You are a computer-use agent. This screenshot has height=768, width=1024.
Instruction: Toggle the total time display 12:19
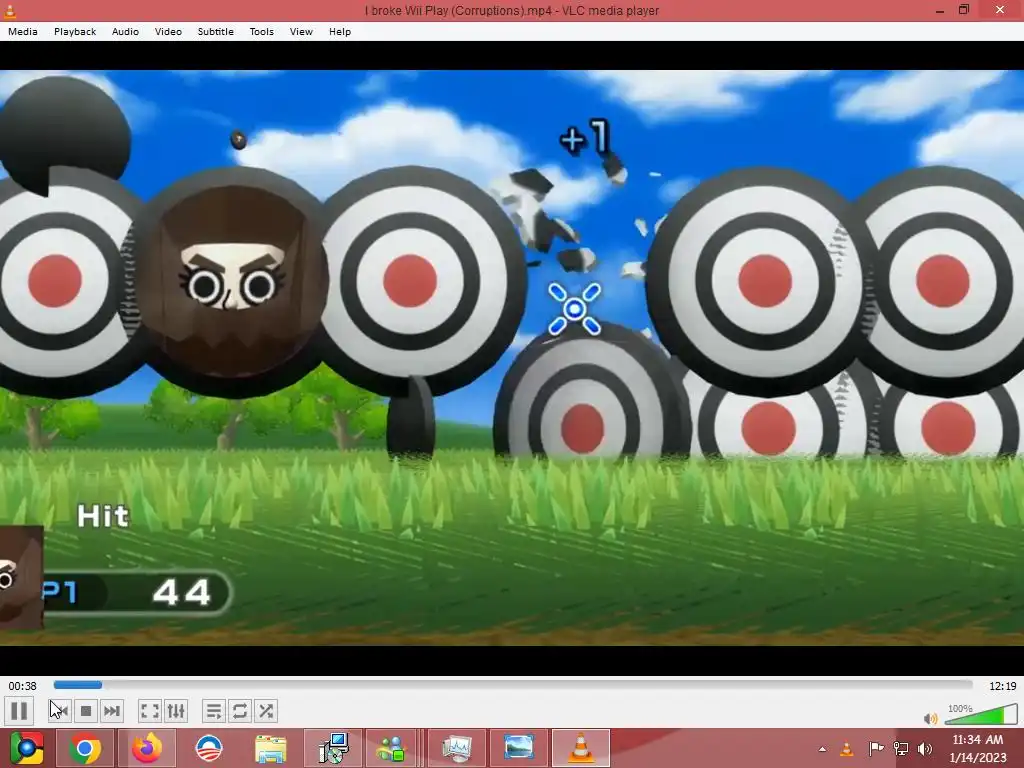[1002, 686]
